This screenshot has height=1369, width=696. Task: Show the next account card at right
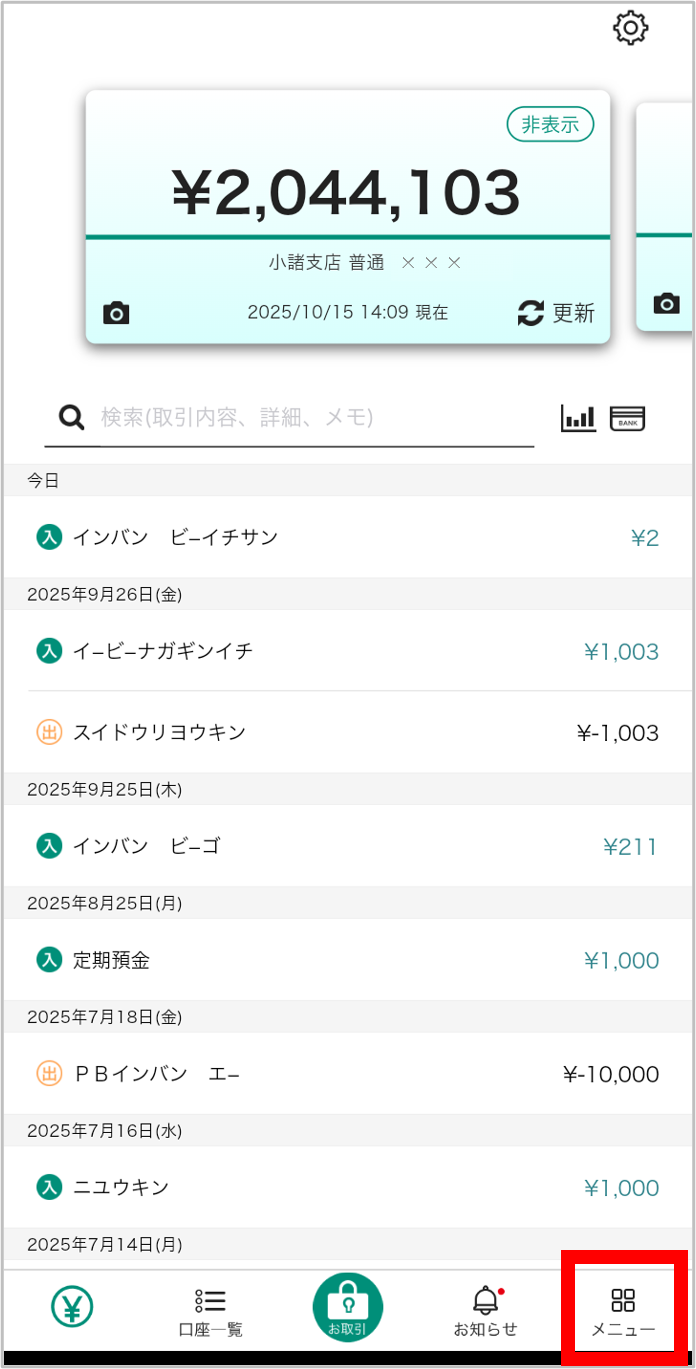(x=668, y=215)
